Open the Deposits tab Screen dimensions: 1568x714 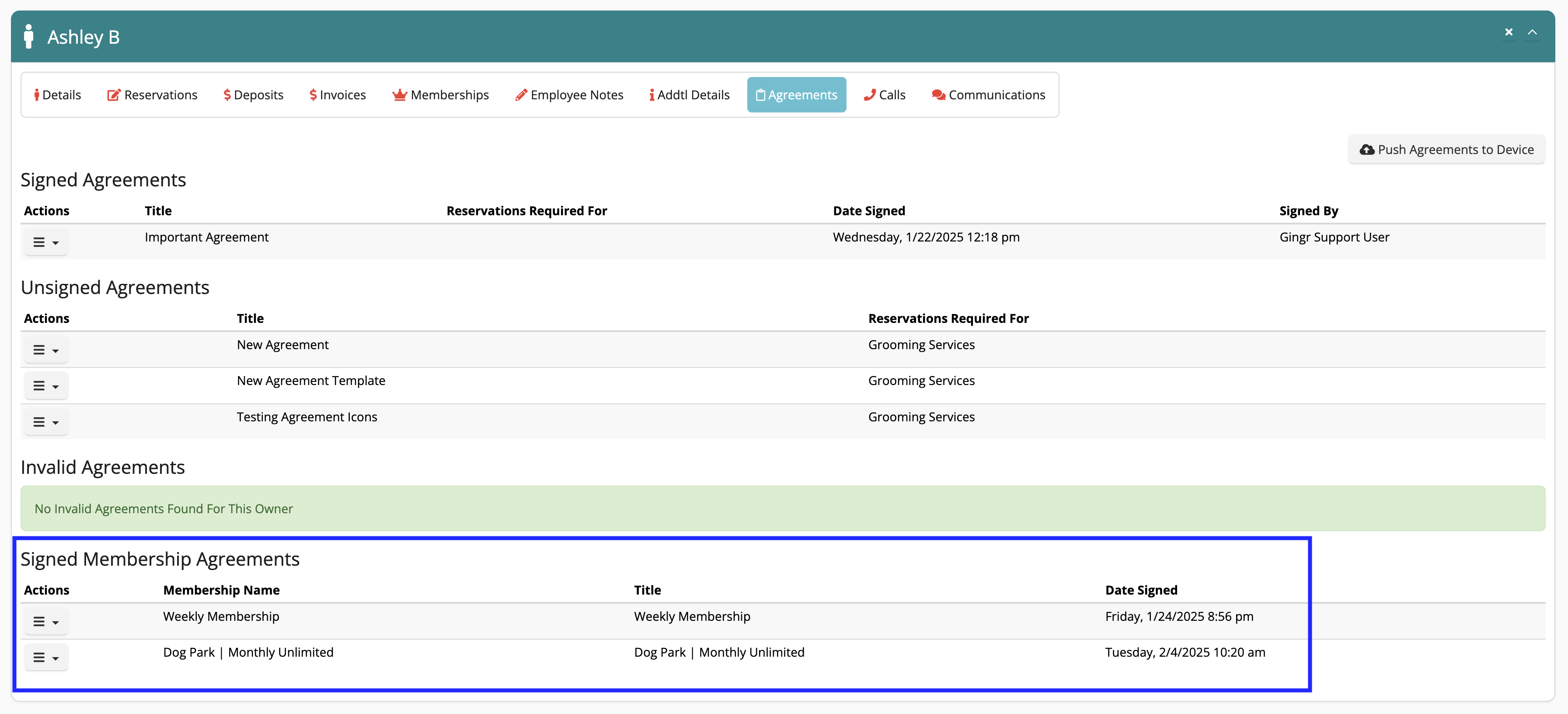(253, 94)
